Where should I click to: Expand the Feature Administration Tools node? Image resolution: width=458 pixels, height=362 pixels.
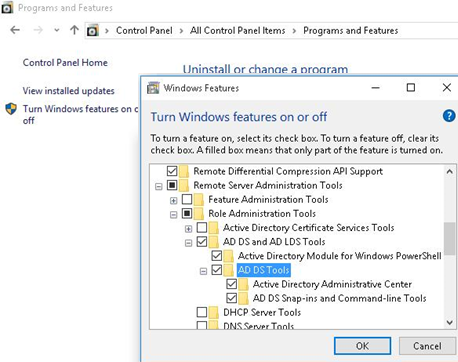(173, 201)
